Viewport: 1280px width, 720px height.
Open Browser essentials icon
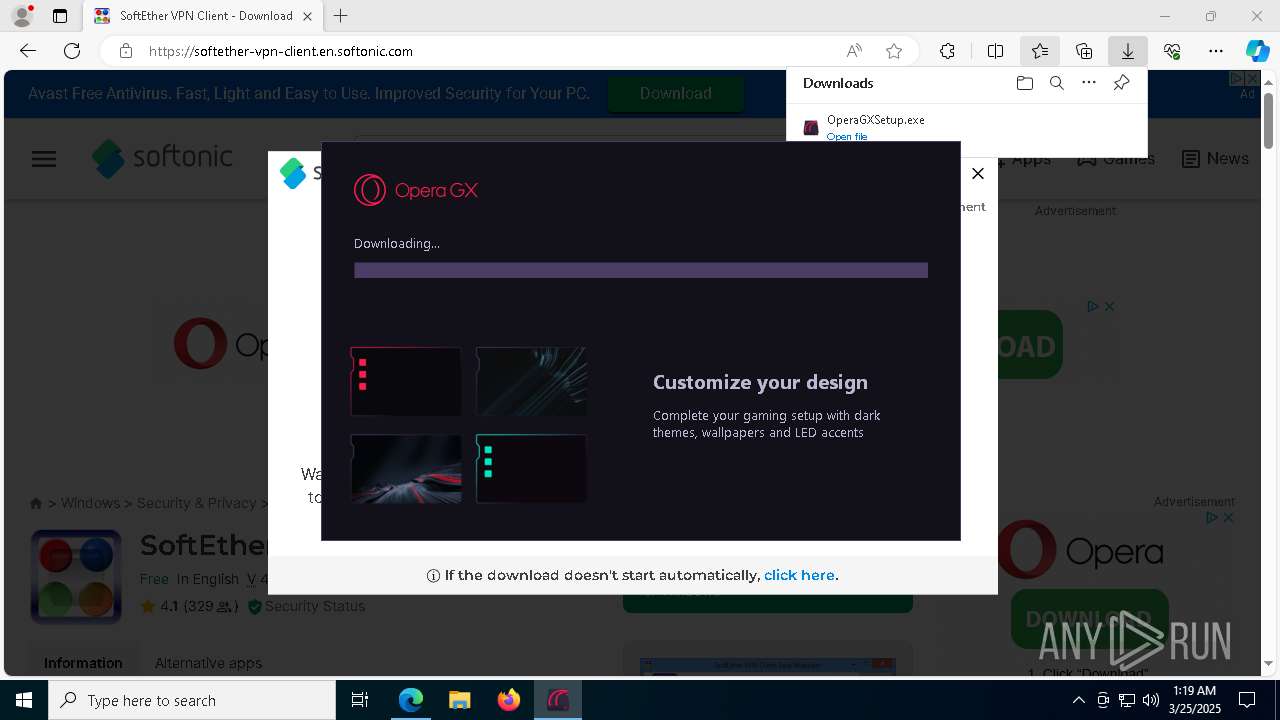[x=1172, y=51]
